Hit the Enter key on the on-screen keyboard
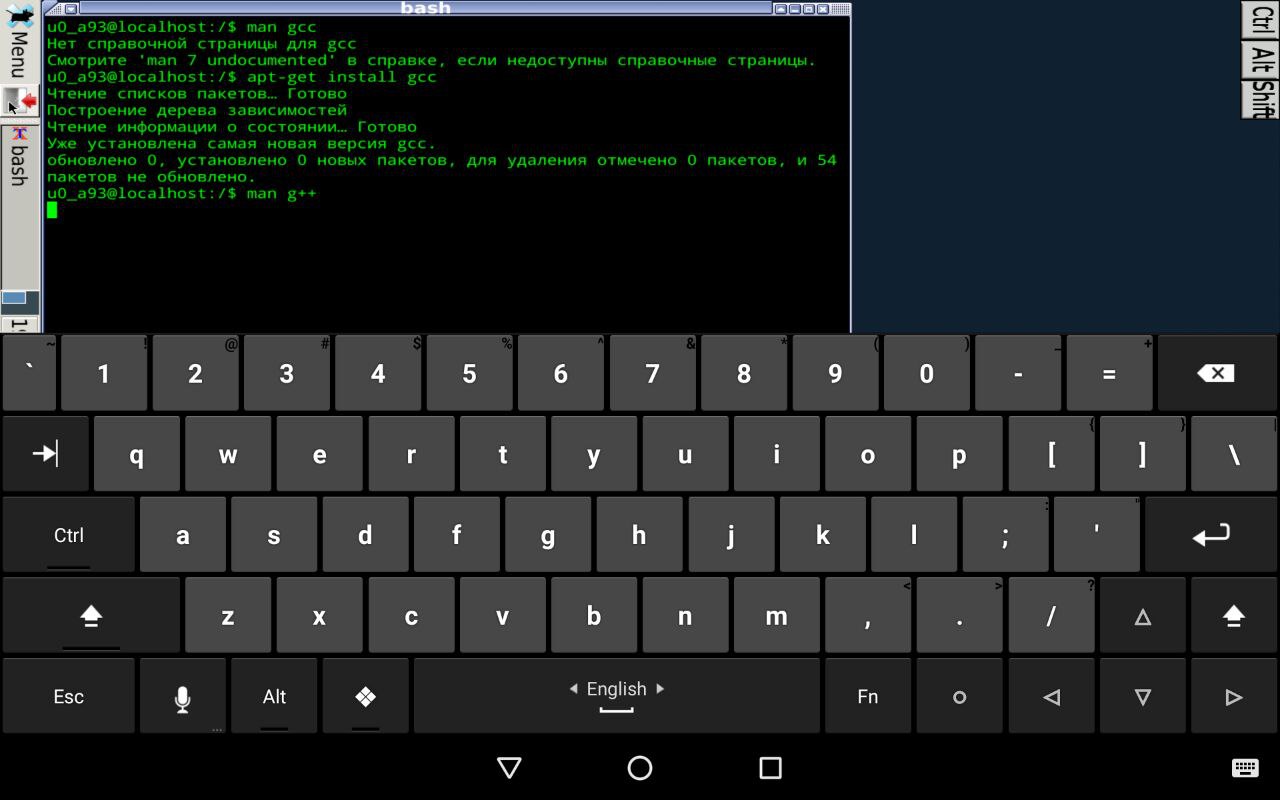Image resolution: width=1280 pixels, height=800 pixels. 1211,535
